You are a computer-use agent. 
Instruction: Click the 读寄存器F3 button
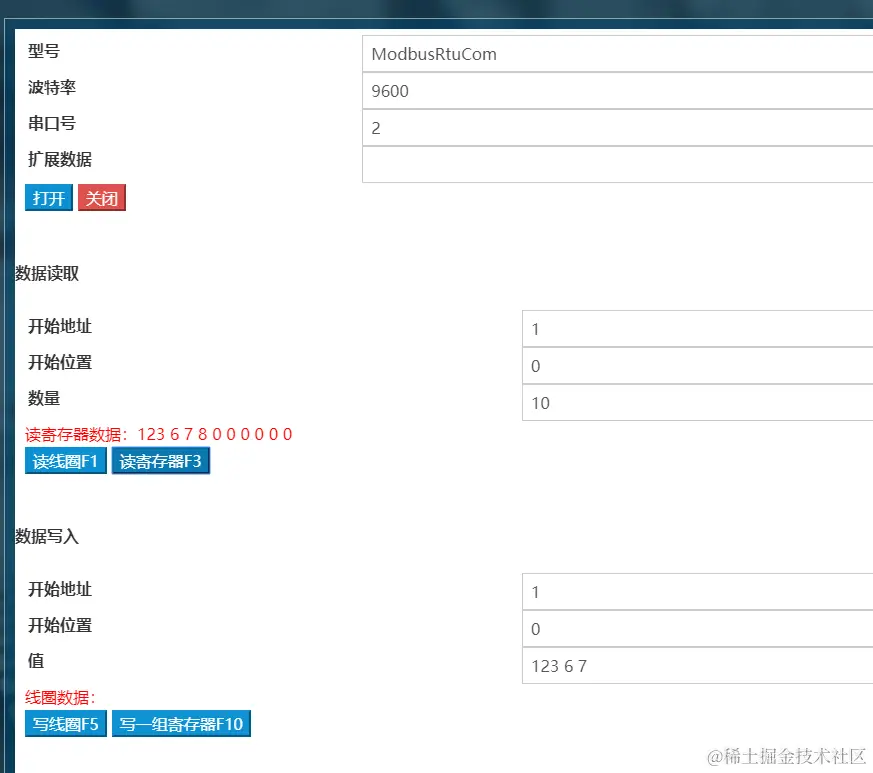click(x=161, y=461)
